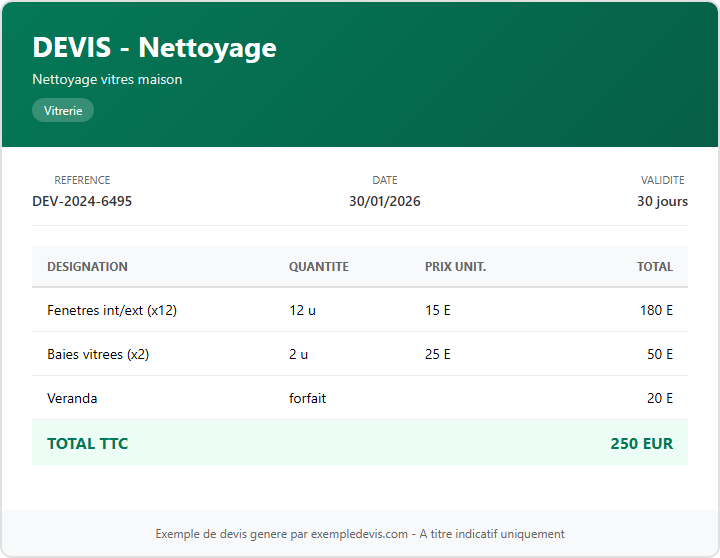720x558 pixels.
Task: Select the Vitrerie category badge
Action: click(63, 111)
